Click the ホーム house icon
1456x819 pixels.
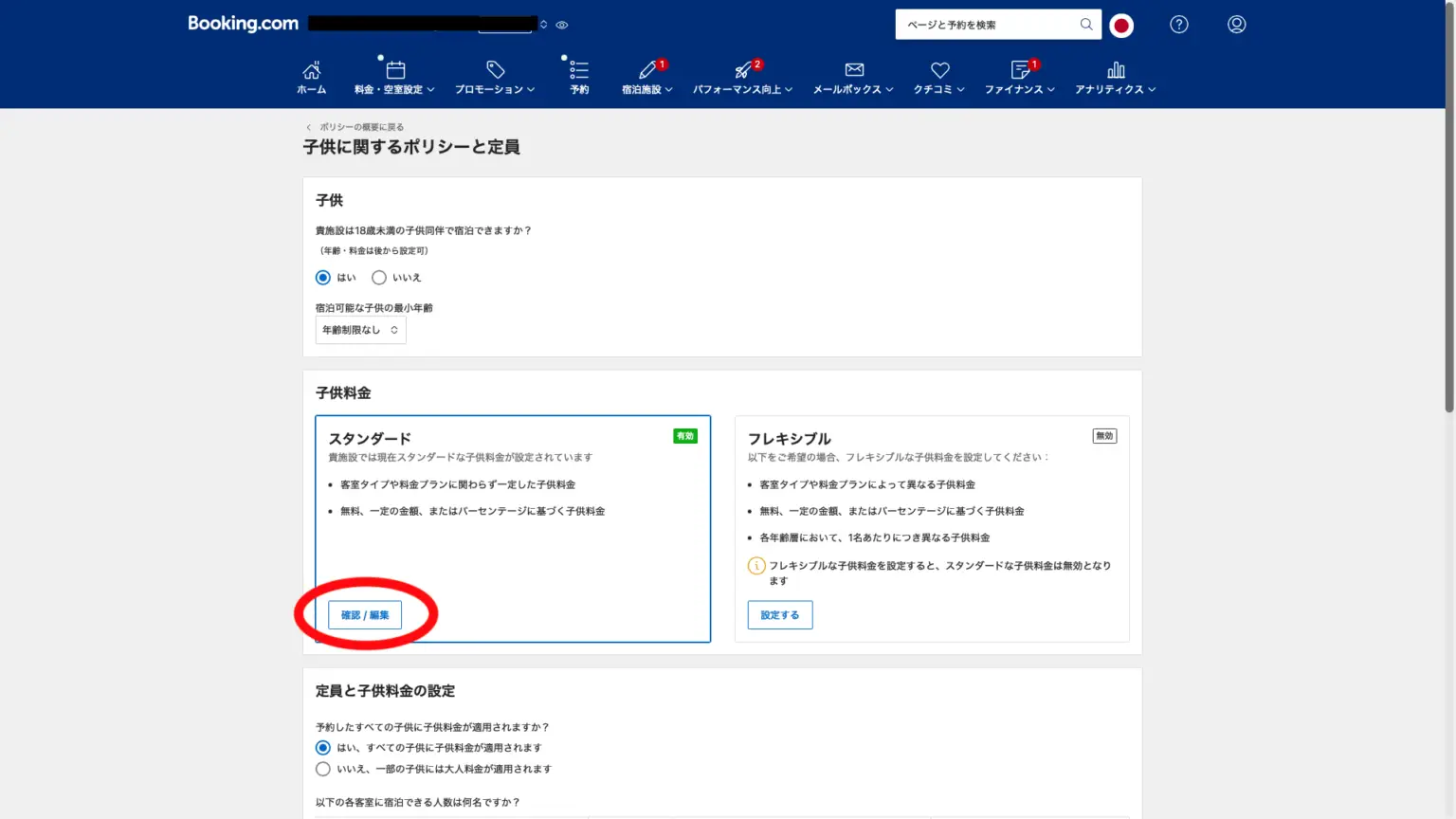pos(311,71)
